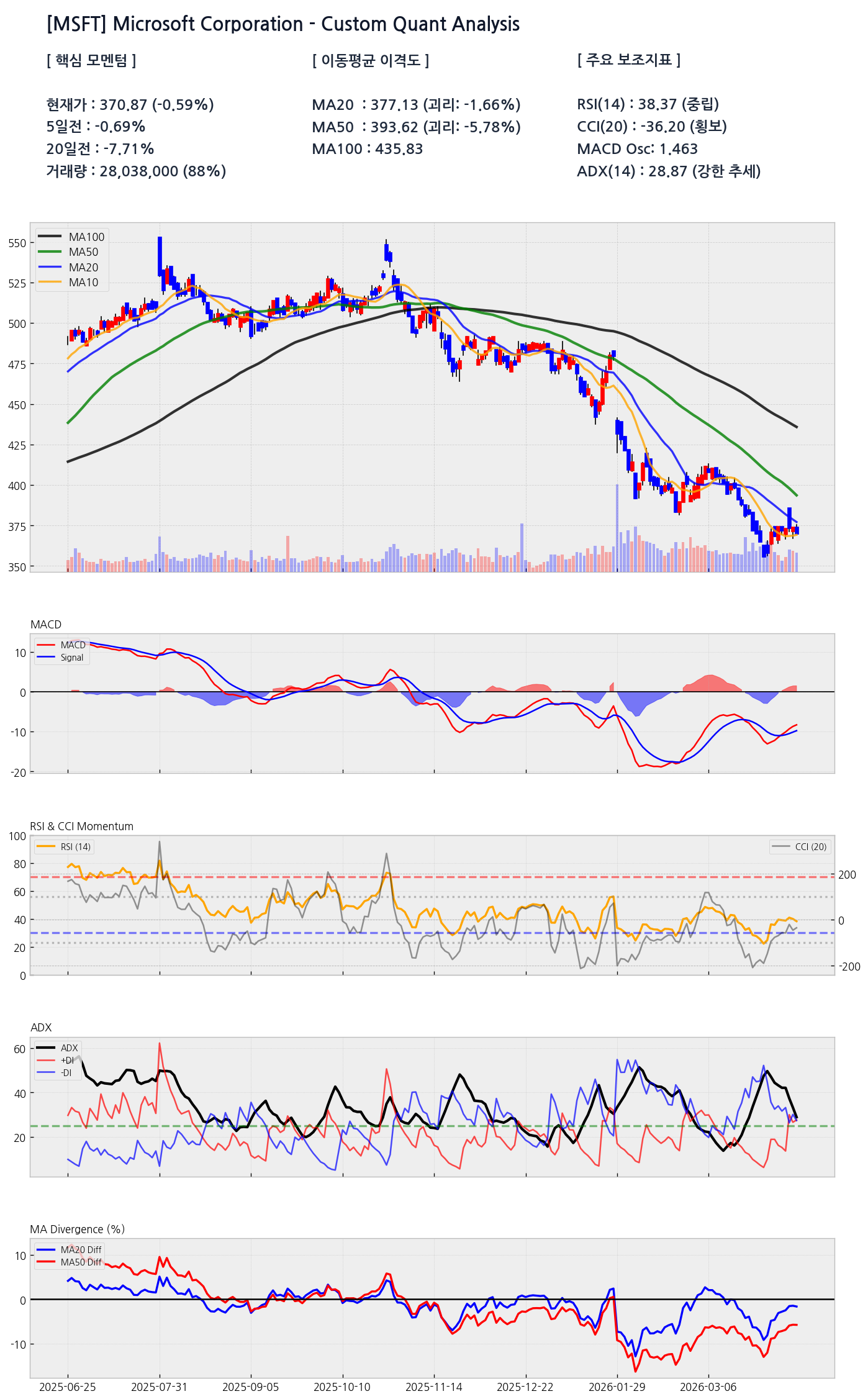Click the 'MA50 : 393.62' divergence line
Viewport: 868px width, 1399px height.
417,127
